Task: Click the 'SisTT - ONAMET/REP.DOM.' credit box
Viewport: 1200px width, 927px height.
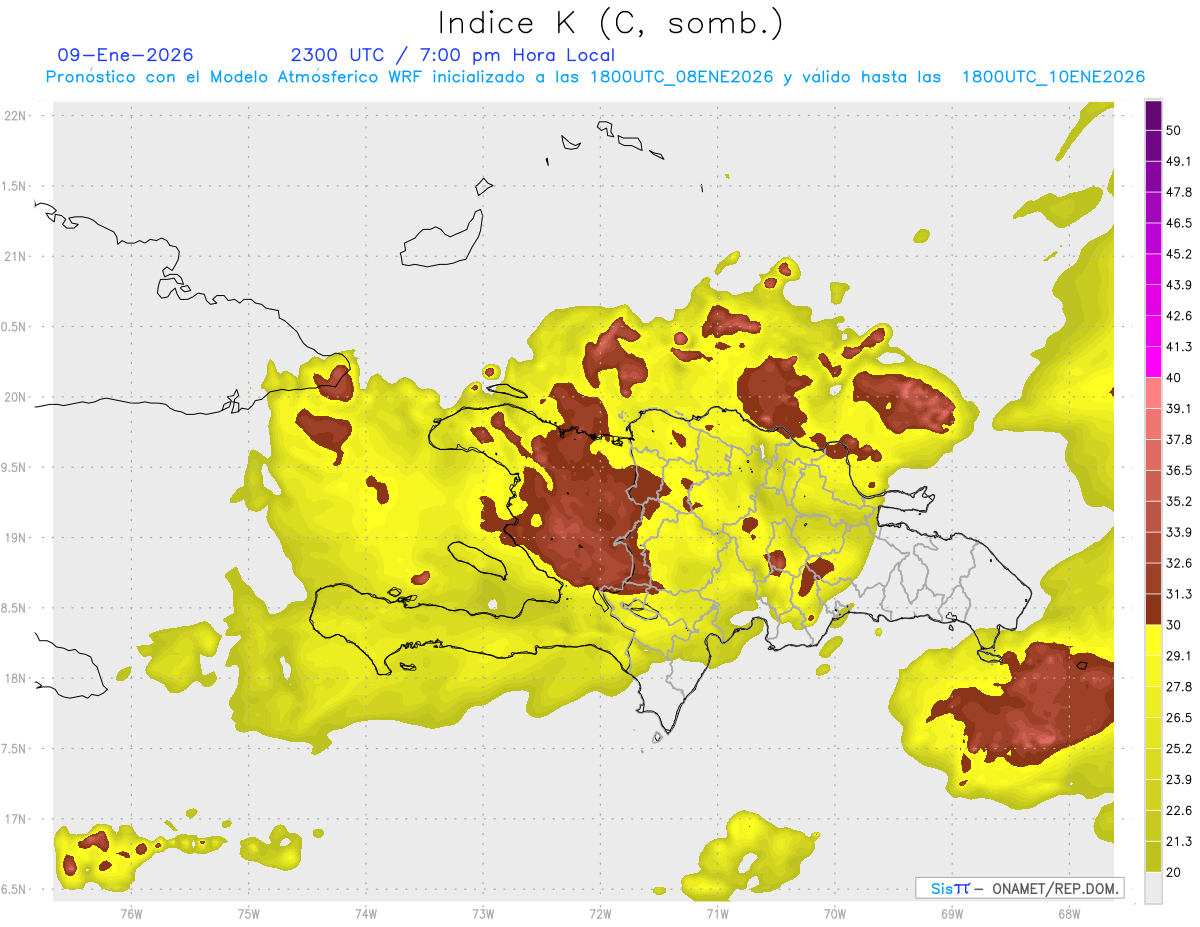Action: [x=1019, y=888]
